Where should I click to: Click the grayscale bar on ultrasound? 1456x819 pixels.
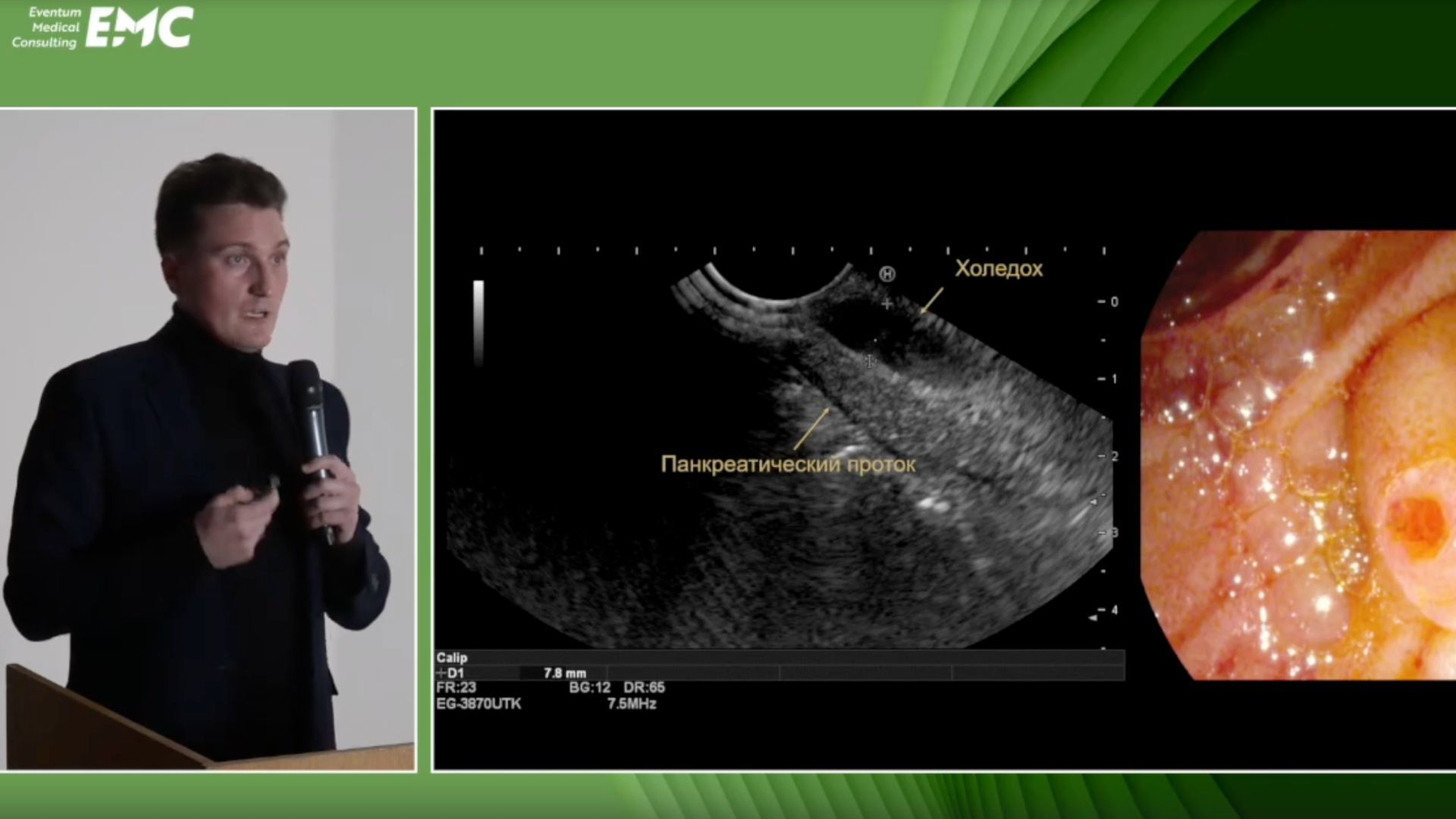[479, 322]
